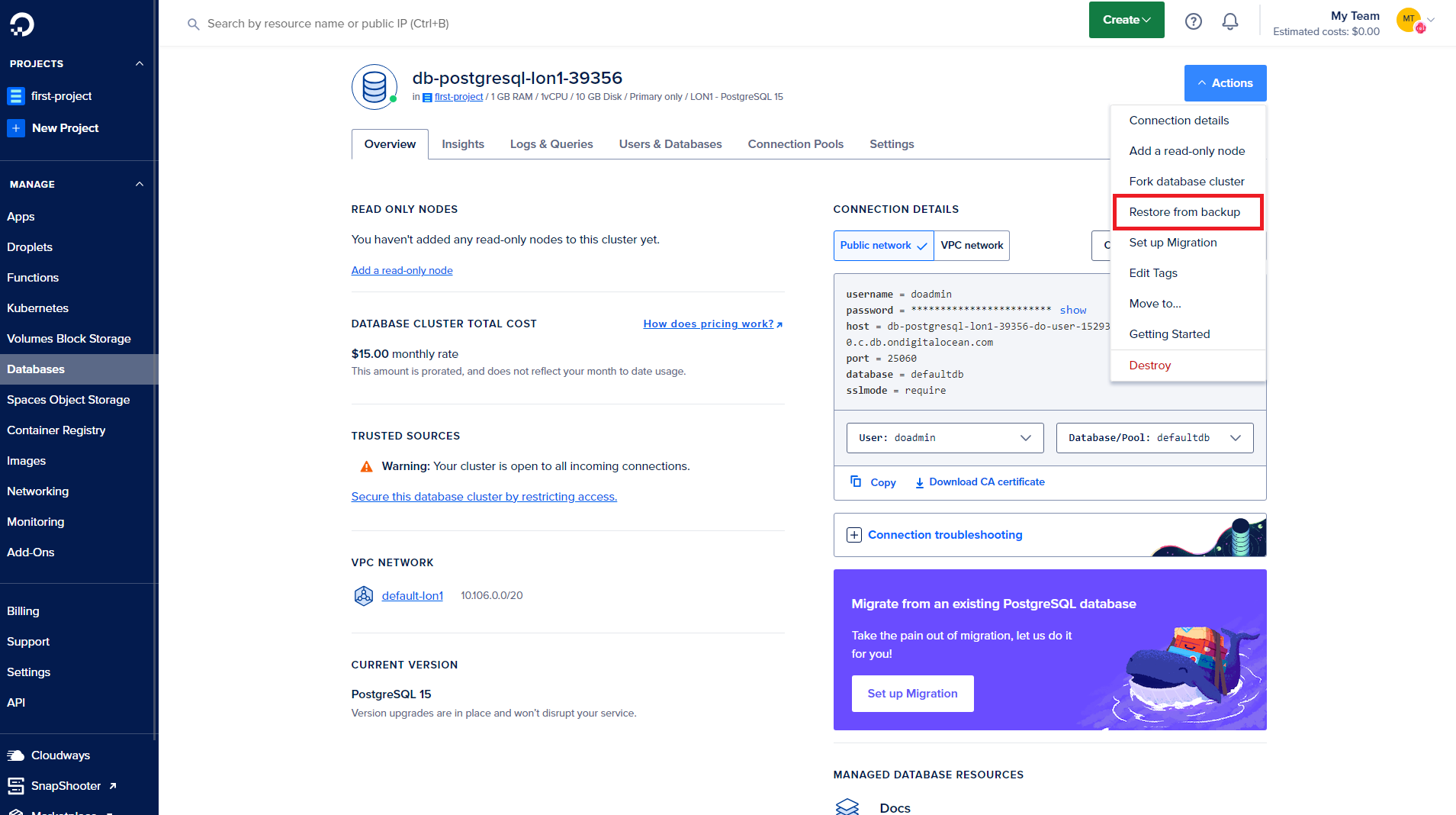The image size is (1456, 815).
Task: Open the help question mark icon
Action: pyautogui.click(x=1193, y=21)
